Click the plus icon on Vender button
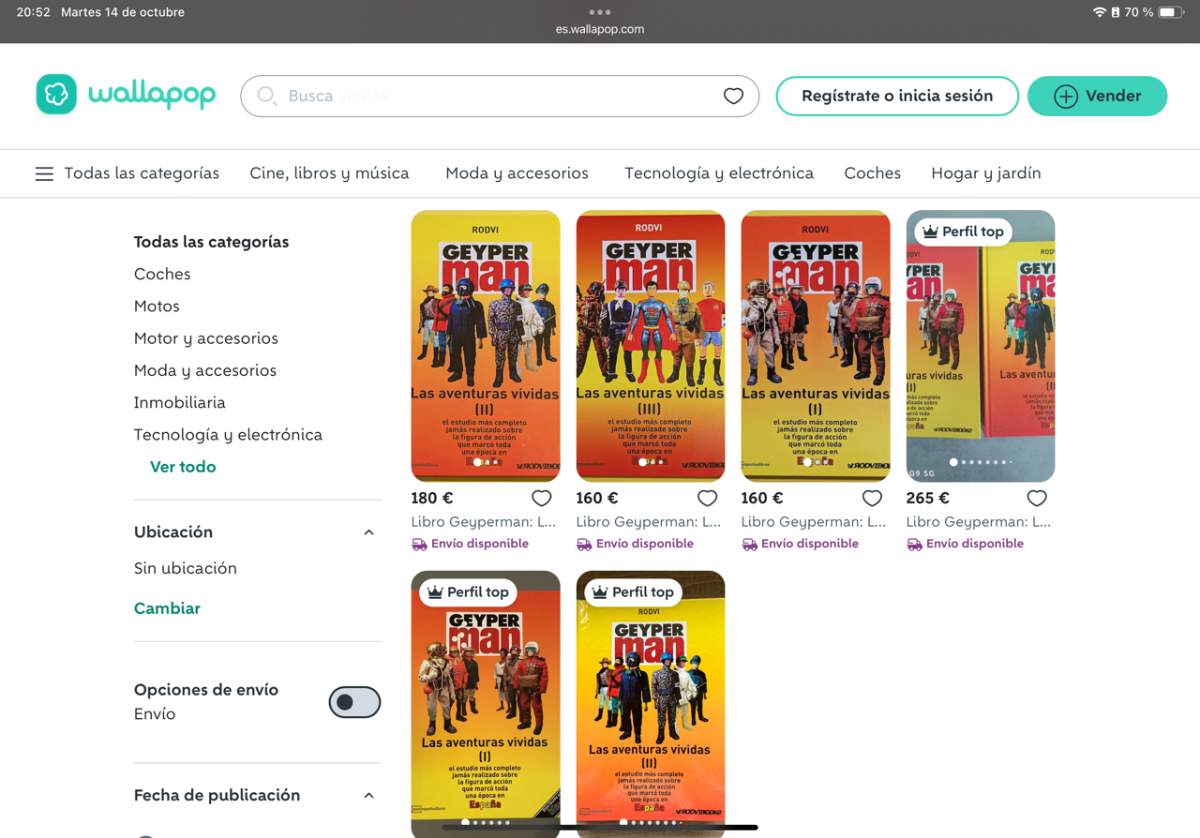This screenshot has width=1200, height=838. tap(1065, 96)
